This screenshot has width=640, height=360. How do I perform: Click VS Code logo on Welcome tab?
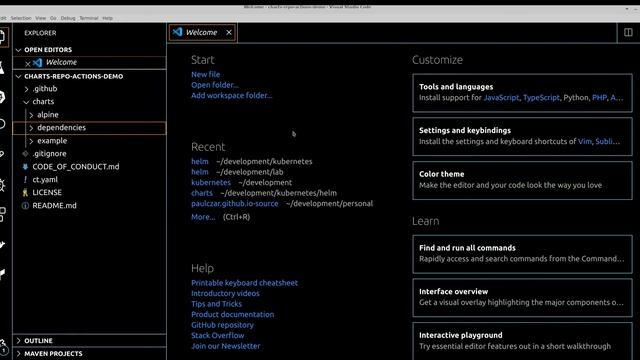pos(178,32)
